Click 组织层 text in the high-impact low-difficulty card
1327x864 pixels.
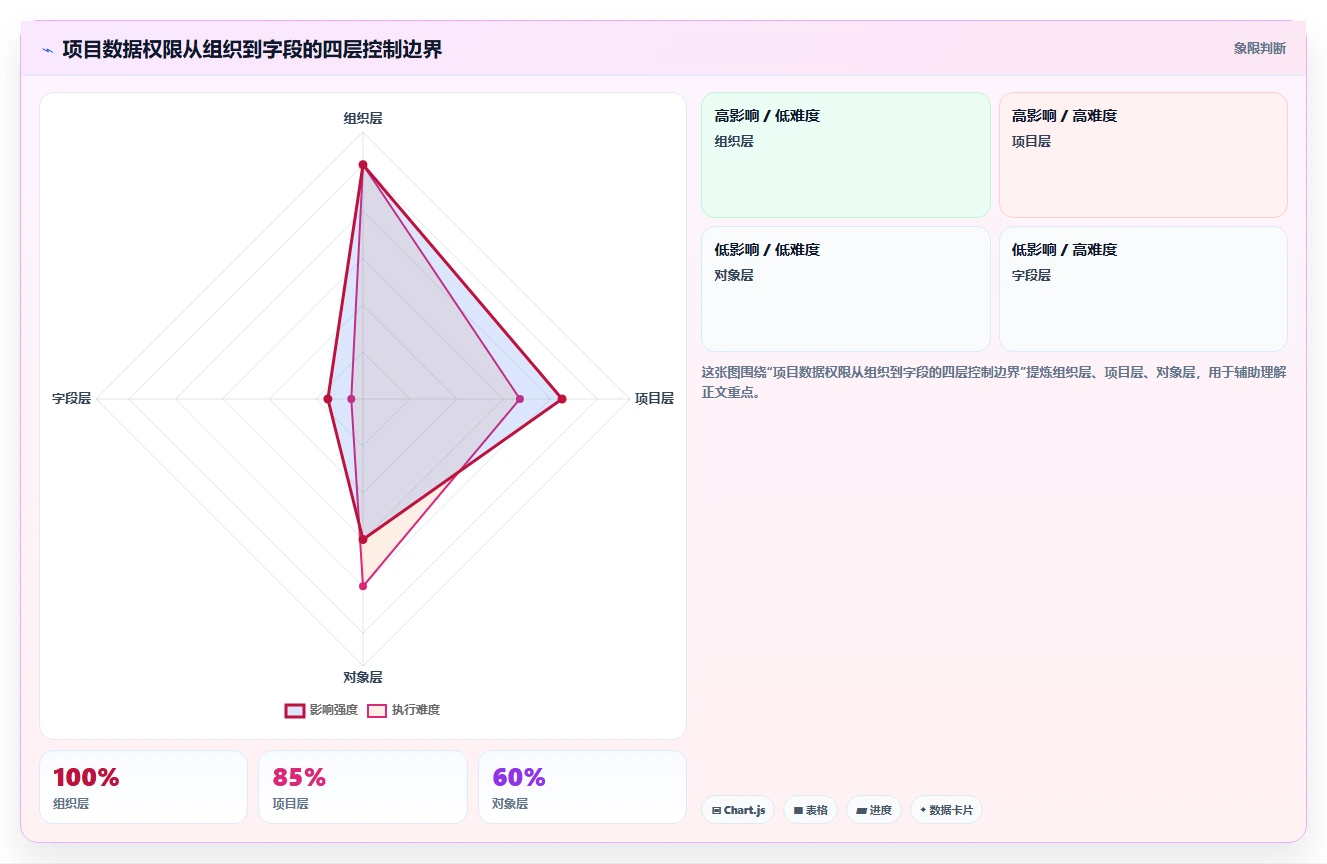click(x=734, y=141)
